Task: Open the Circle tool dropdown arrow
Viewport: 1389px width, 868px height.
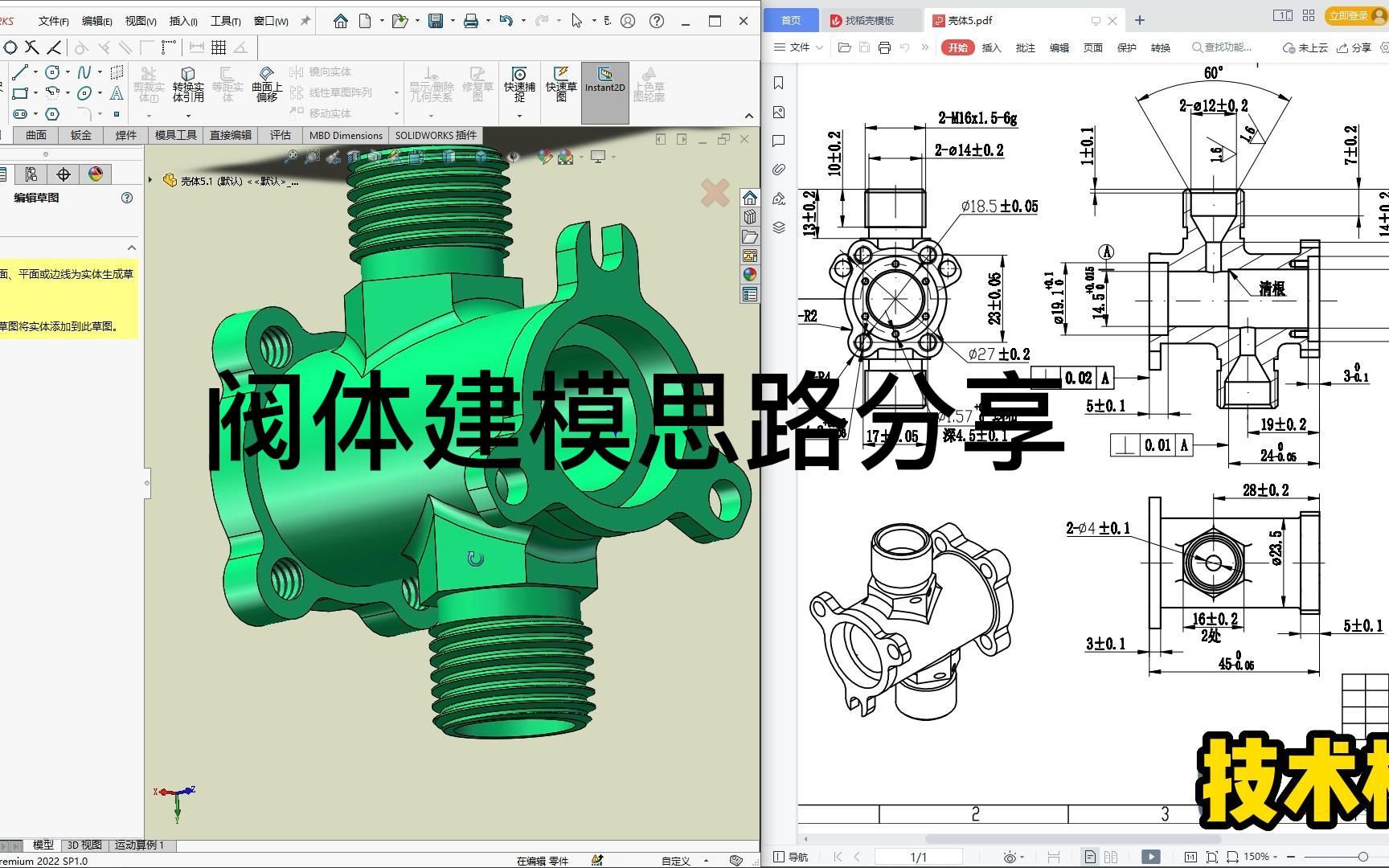Action: pos(67,72)
